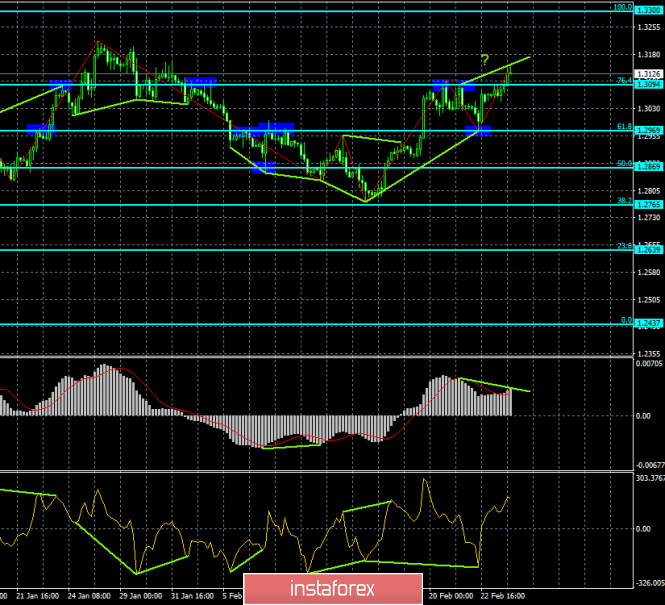Image resolution: width=665 pixels, height=605 pixels.
Task: Click the 31 Jan 16:00 time axis label
Action: 192,596
